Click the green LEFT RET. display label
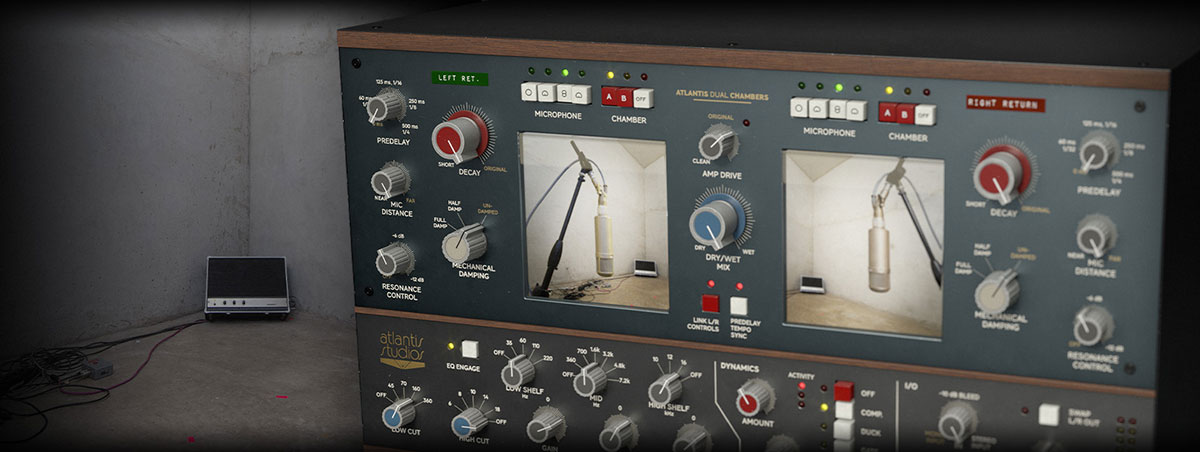 pos(461,77)
